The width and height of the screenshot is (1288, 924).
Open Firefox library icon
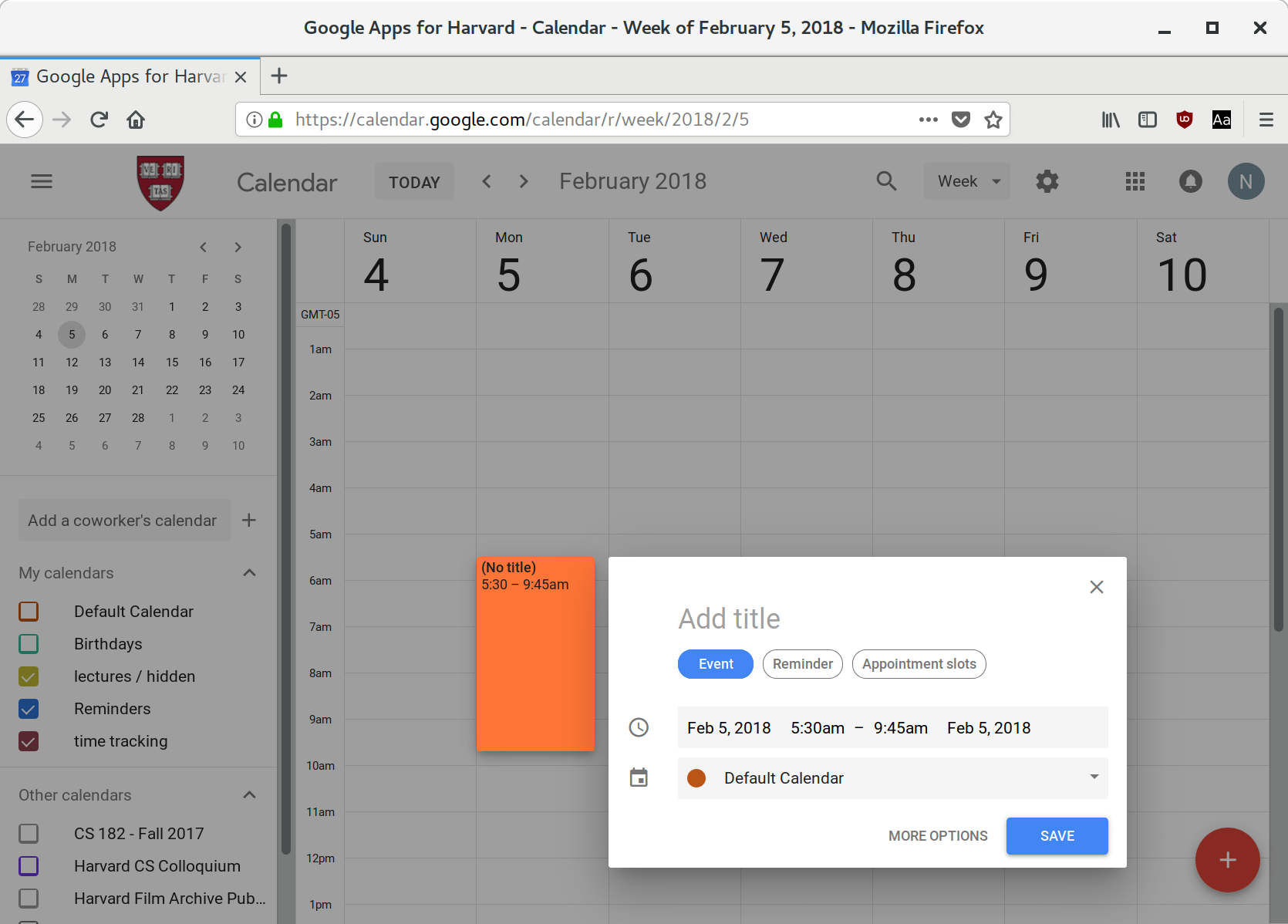(1111, 120)
